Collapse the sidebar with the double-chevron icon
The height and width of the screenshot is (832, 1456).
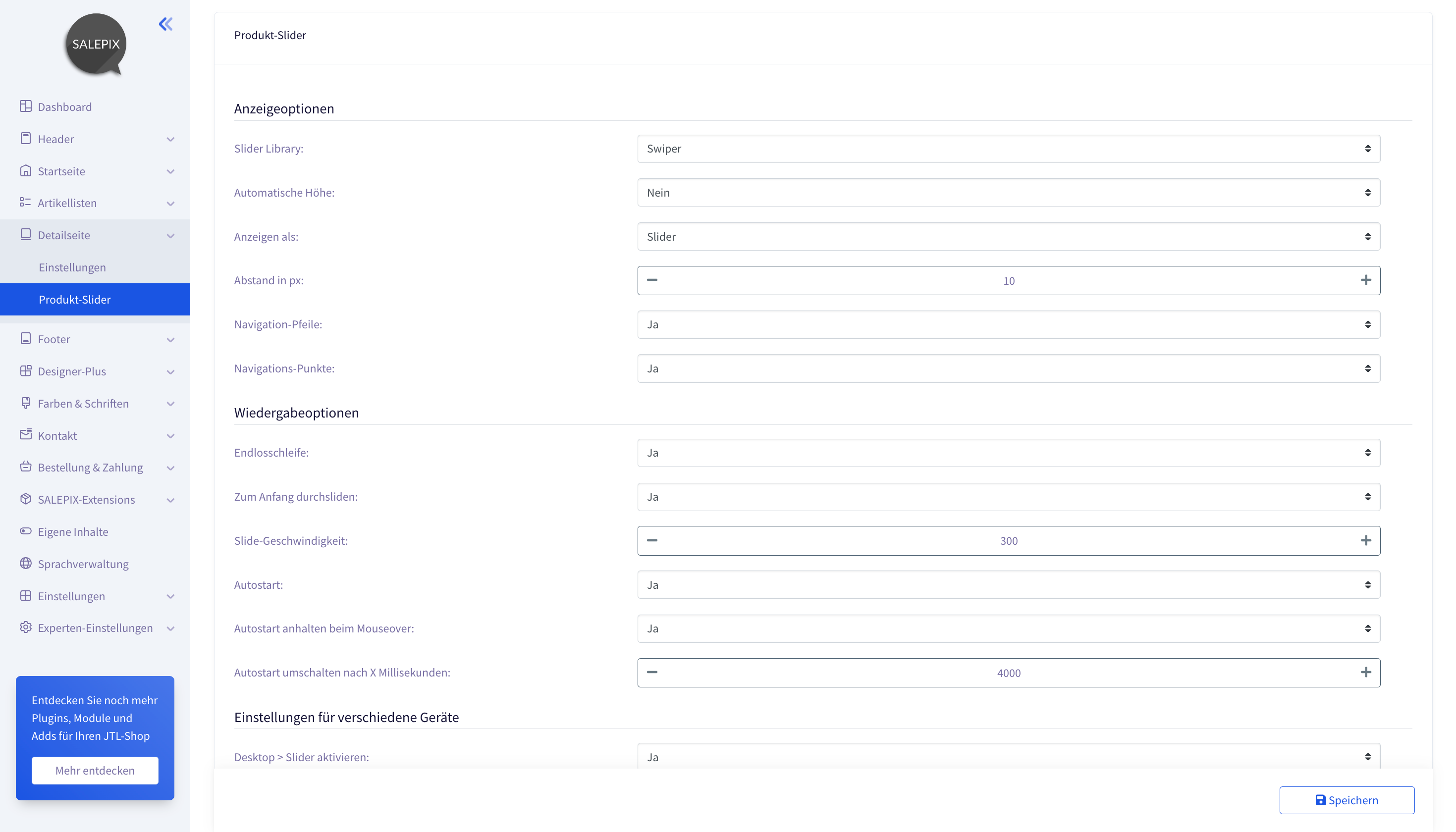166,24
